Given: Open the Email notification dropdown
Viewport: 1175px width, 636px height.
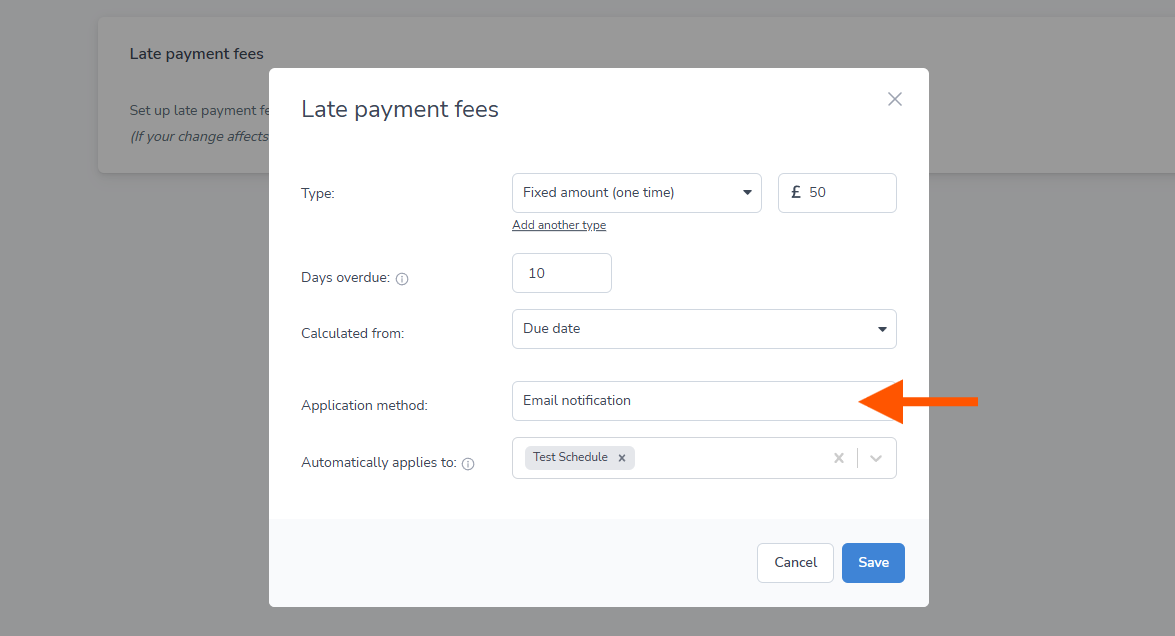Looking at the screenshot, I should (x=685, y=401).
